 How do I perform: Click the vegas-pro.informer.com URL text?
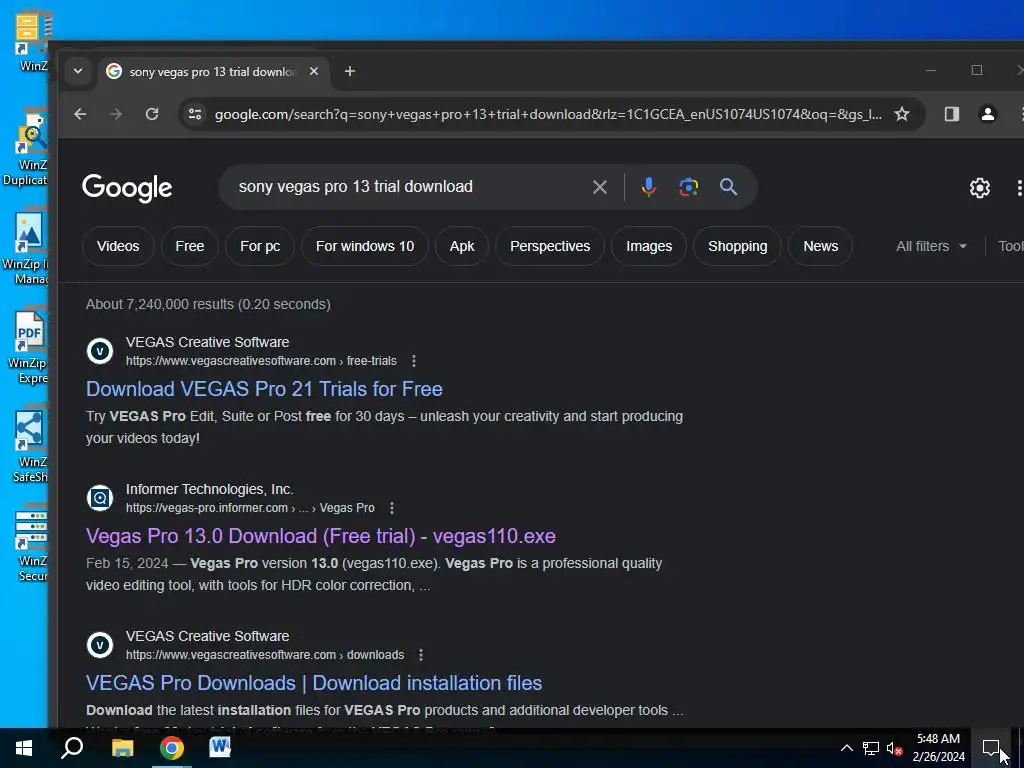[x=250, y=508]
